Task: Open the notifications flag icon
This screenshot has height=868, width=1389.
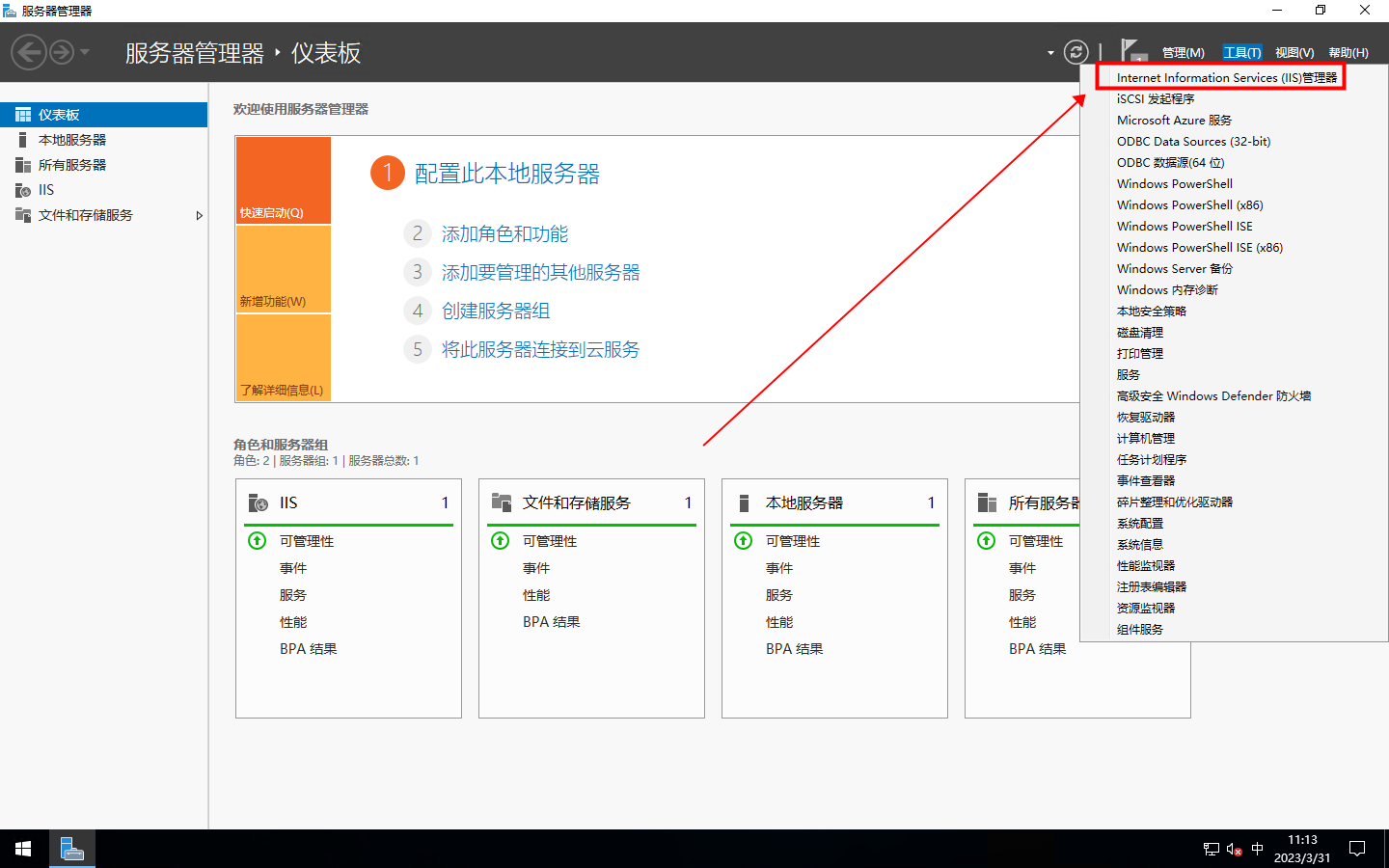Action: (1133, 51)
